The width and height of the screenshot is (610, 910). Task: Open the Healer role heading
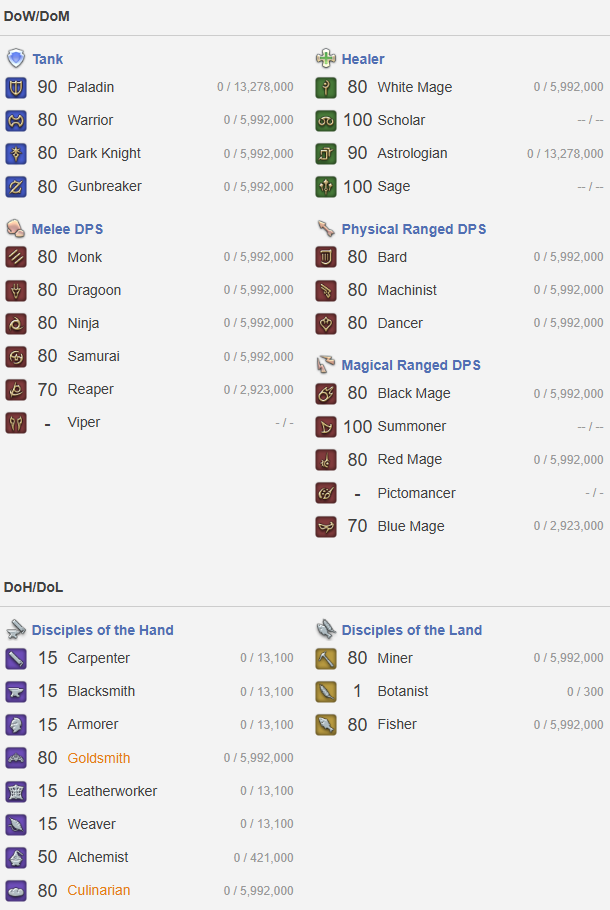[x=363, y=59]
